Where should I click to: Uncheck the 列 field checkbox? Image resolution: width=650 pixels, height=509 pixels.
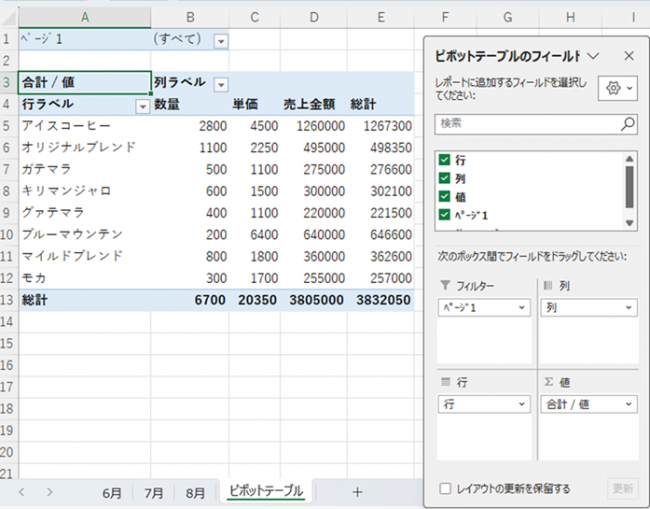[444, 178]
